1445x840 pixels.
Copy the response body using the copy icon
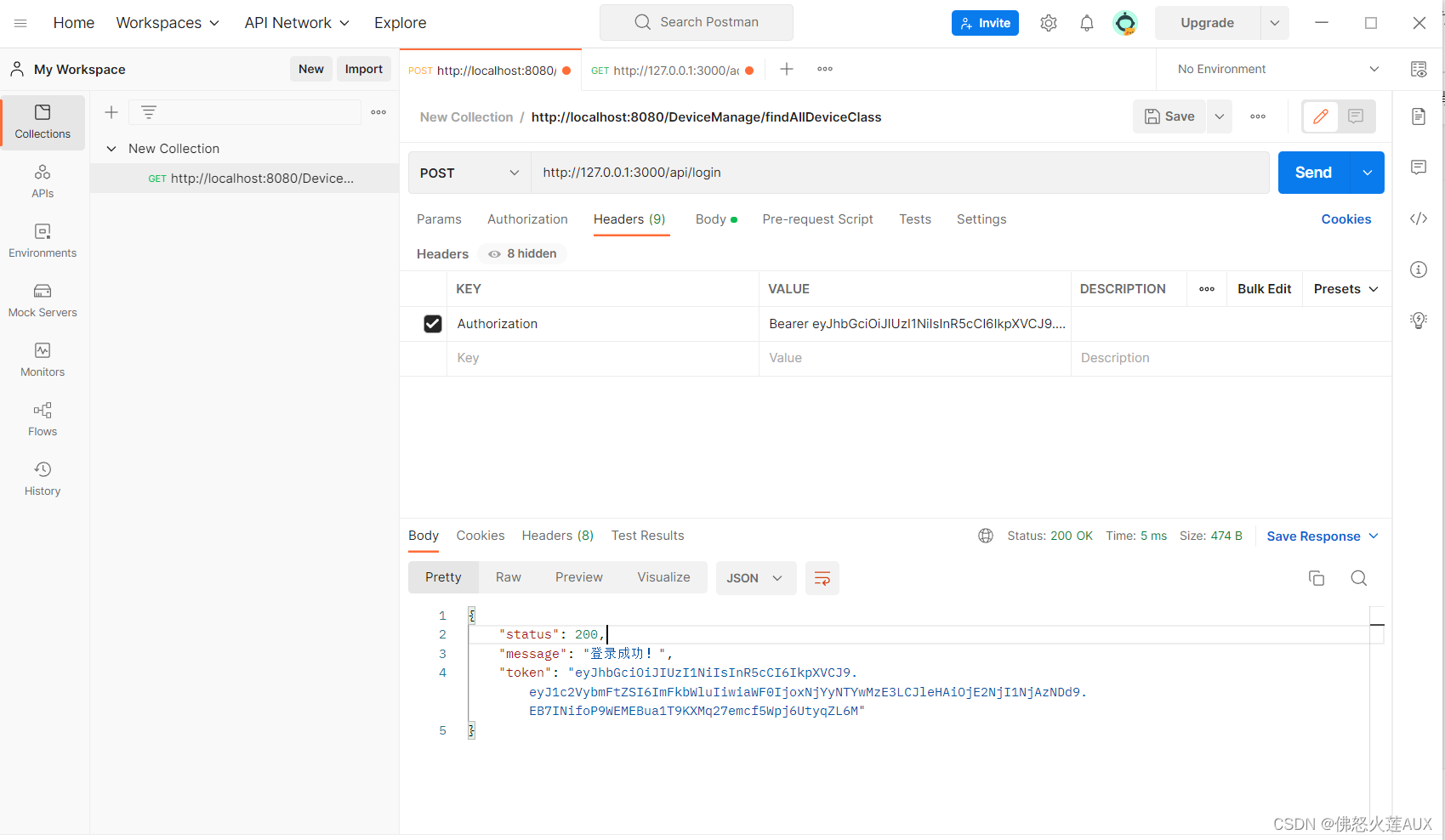(x=1316, y=577)
